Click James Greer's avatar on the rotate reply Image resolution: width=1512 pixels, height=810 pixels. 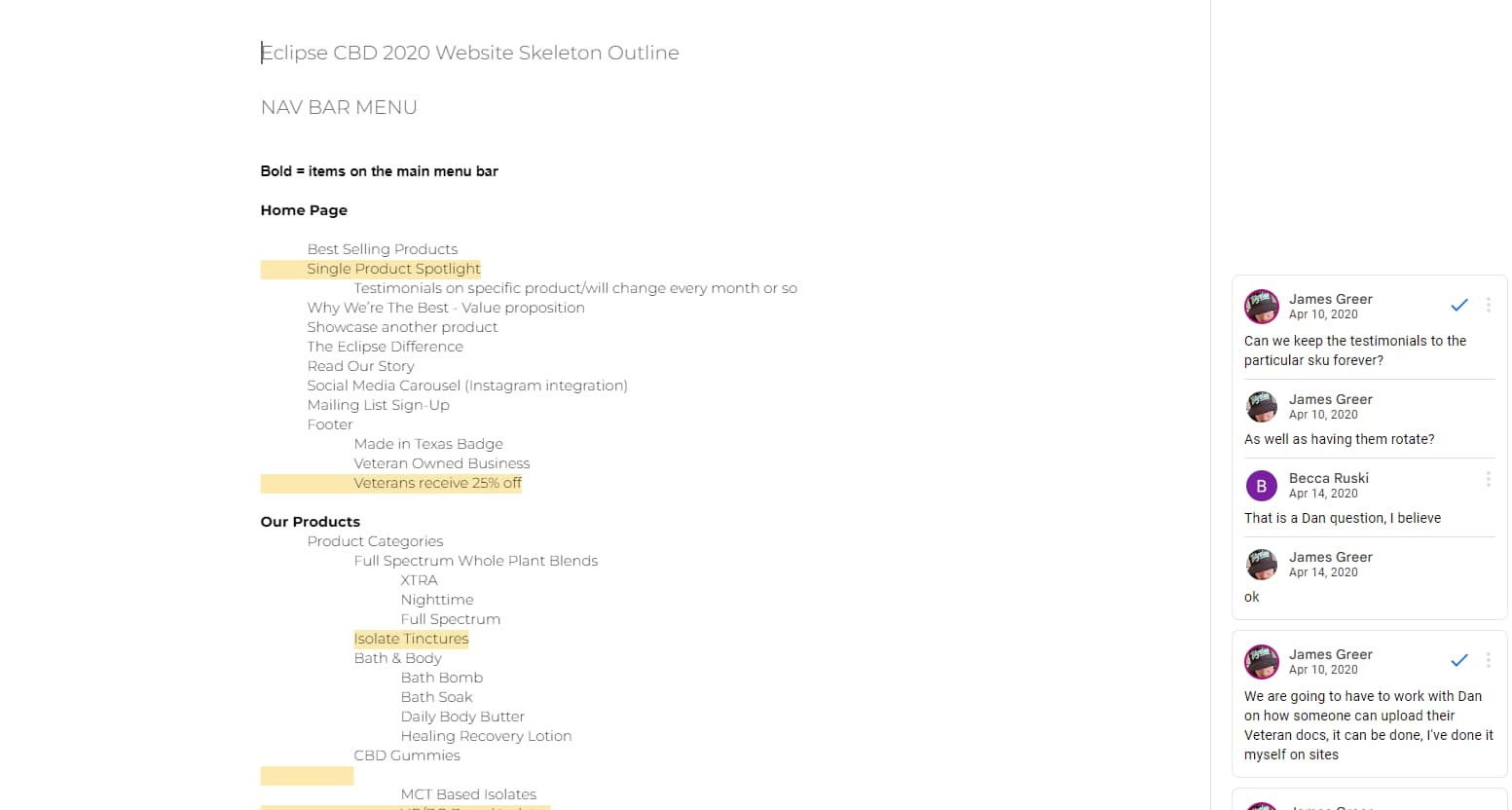coord(1261,406)
